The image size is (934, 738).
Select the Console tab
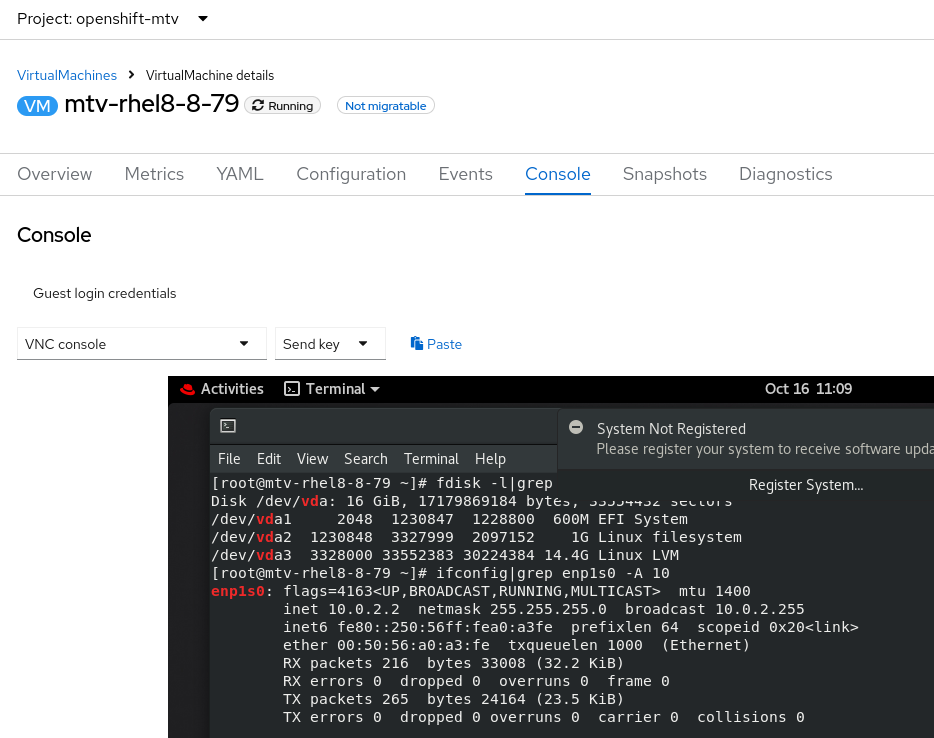coord(558,174)
